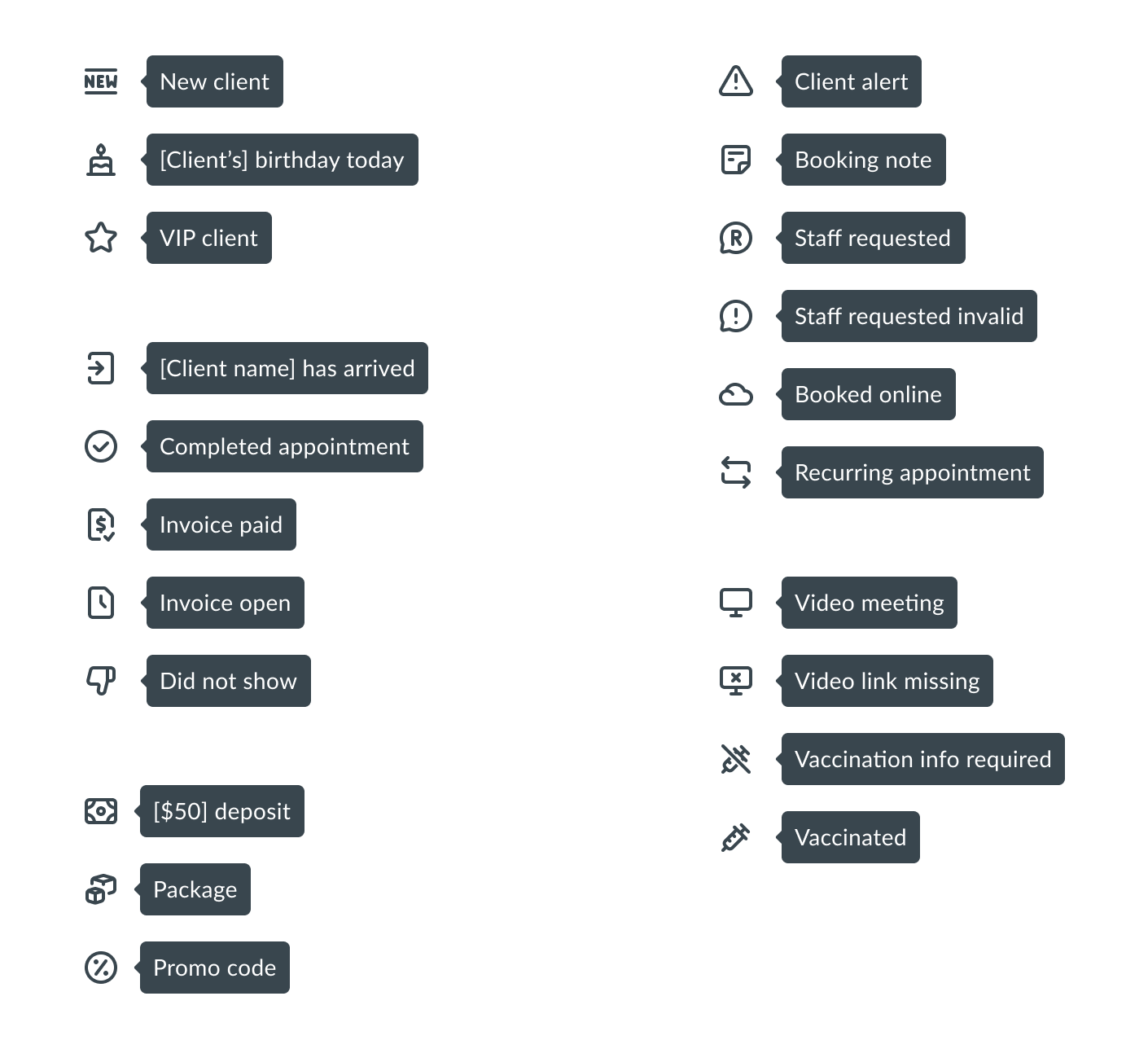Click the promo code percent icon
Viewport: 1148px width, 1062px height.
point(101,968)
